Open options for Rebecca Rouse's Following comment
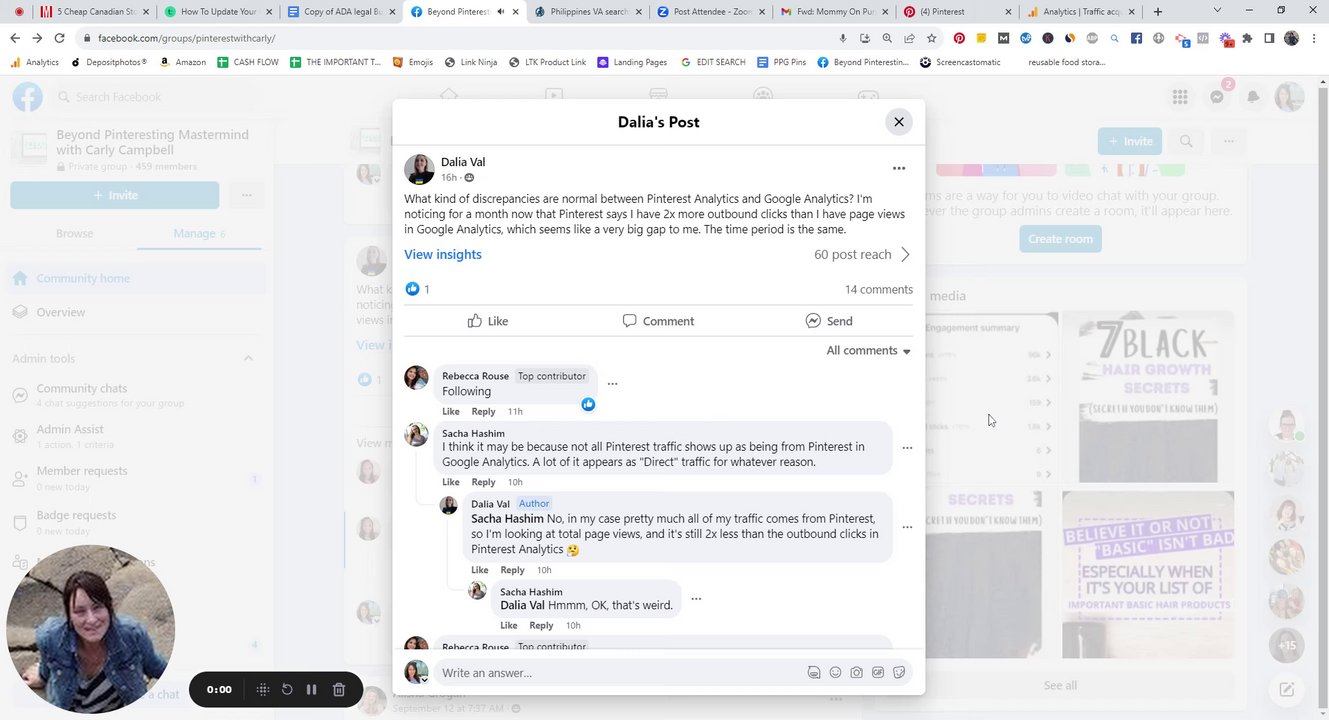Screen dimensions: 1329x720 (x=612, y=383)
